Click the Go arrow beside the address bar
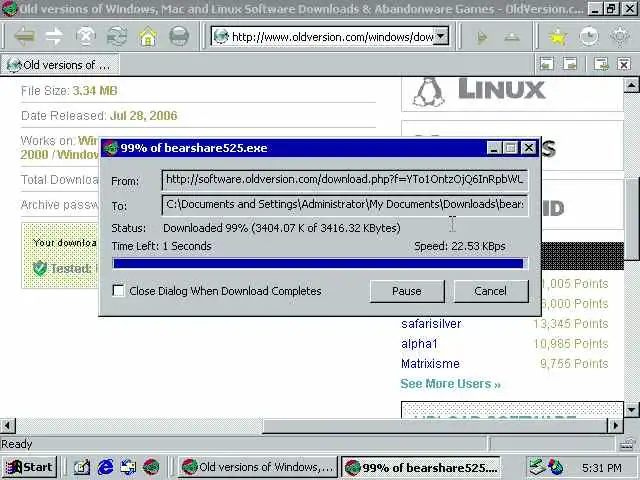The height and width of the screenshot is (480, 640). click(482, 38)
